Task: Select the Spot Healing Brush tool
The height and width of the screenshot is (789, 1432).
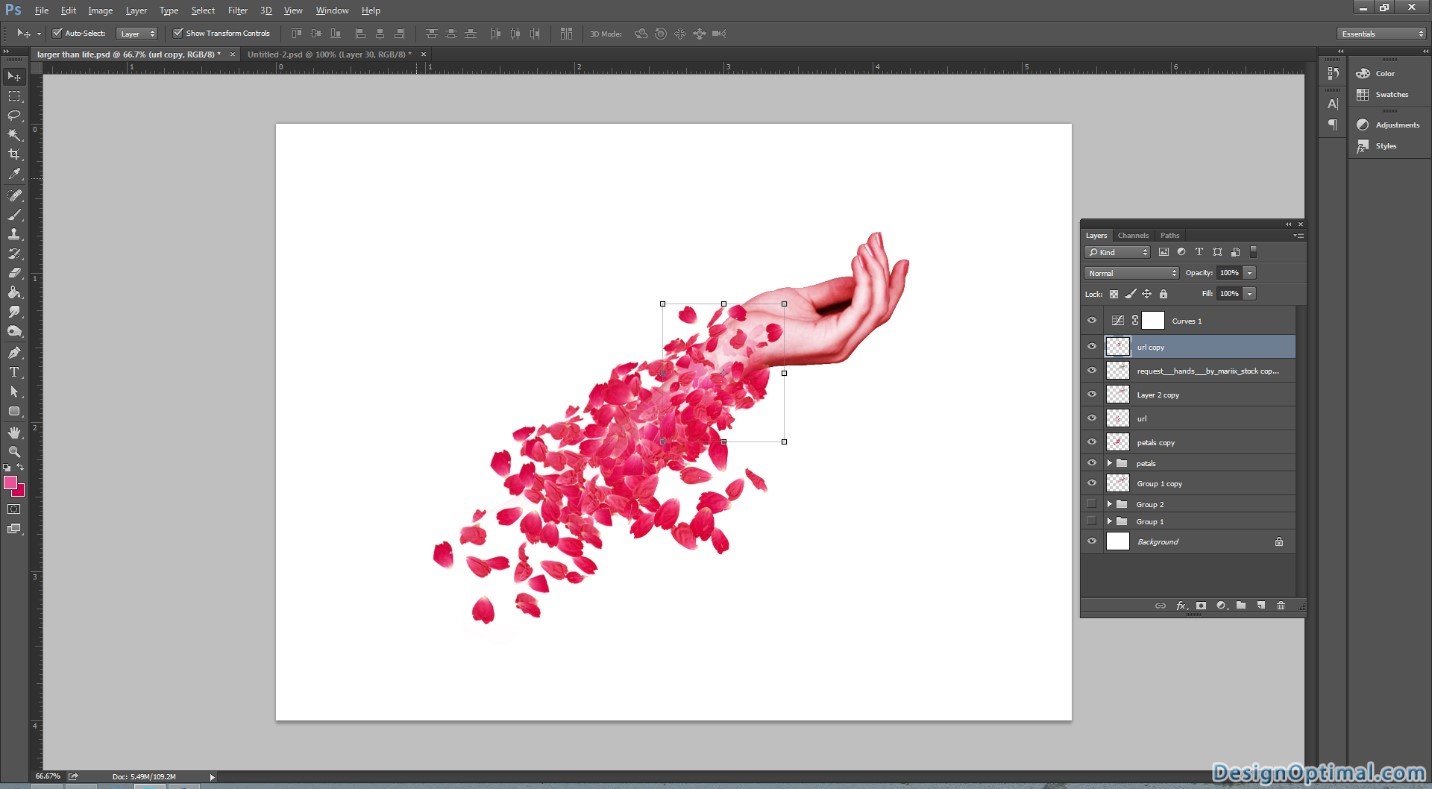Action: pyautogui.click(x=14, y=195)
